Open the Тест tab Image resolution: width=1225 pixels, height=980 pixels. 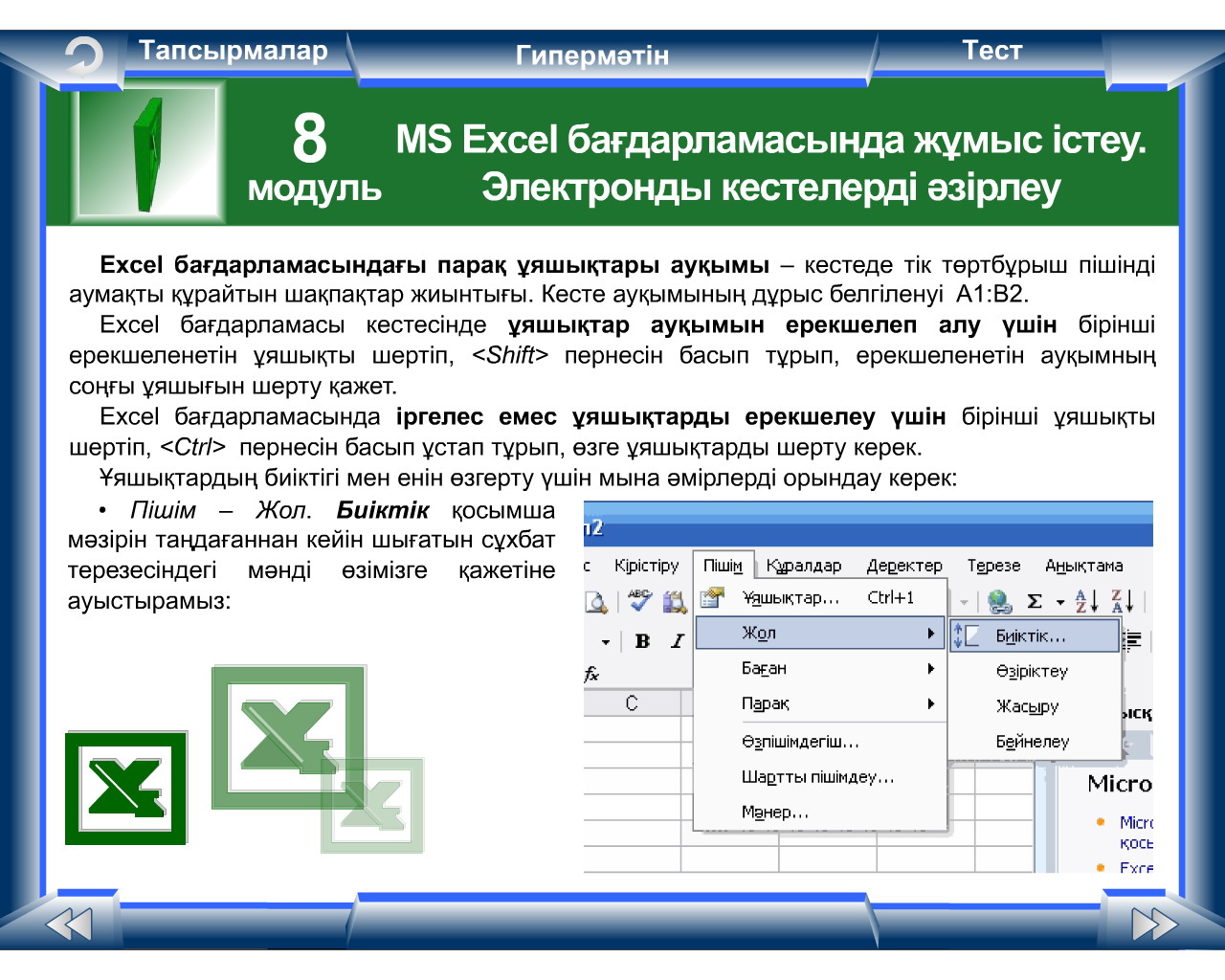992,51
